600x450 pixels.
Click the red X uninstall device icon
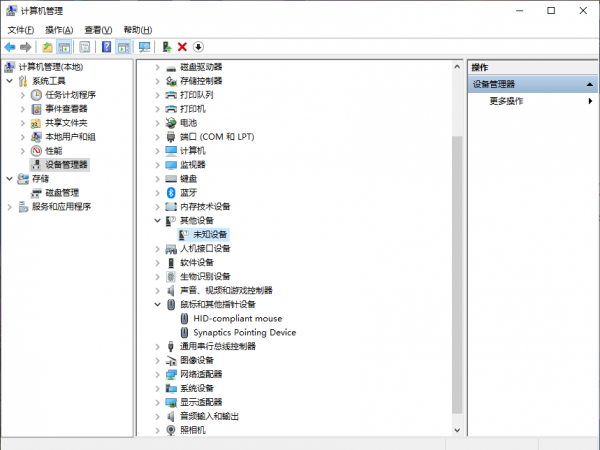click(182, 47)
